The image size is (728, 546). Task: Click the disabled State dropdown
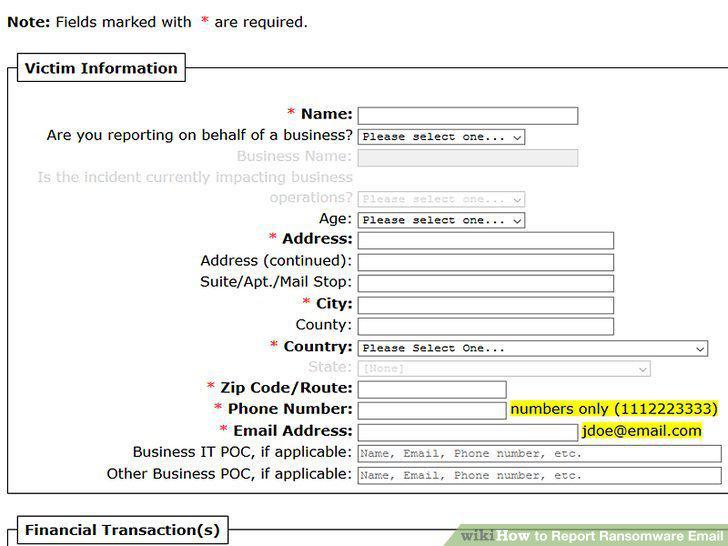(504, 369)
